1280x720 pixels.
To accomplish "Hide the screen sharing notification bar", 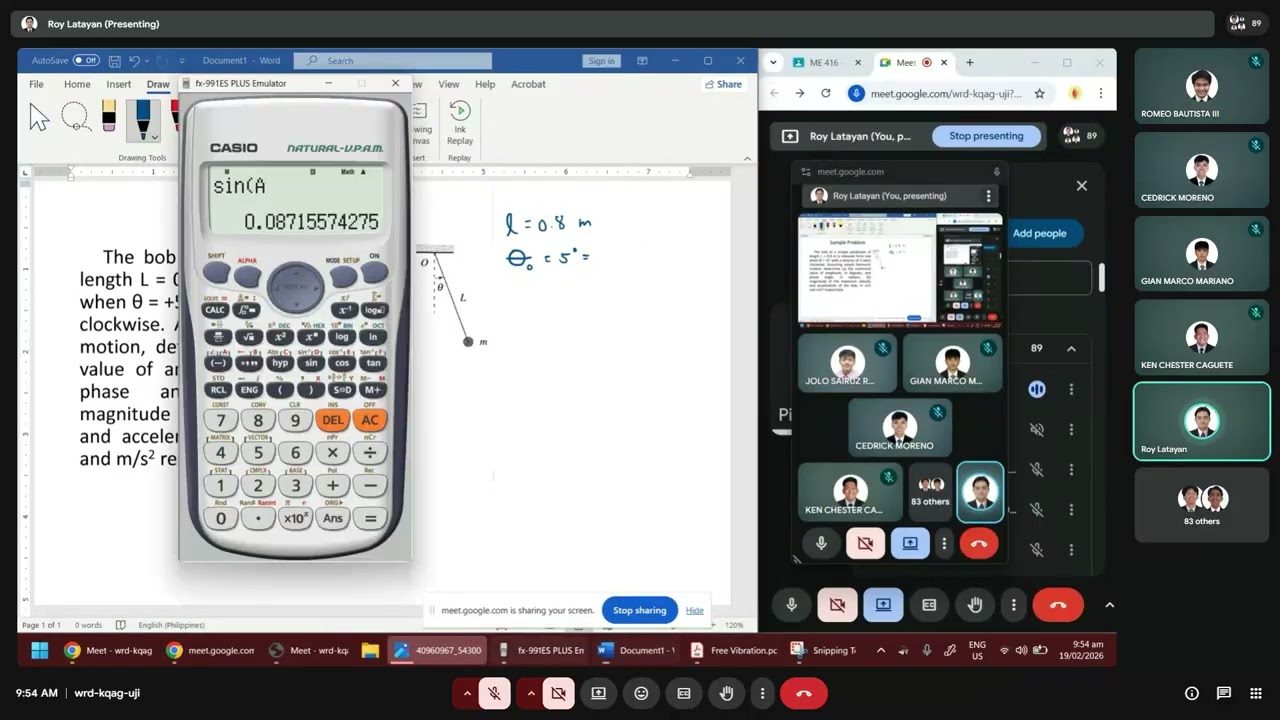I will point(694,610).
